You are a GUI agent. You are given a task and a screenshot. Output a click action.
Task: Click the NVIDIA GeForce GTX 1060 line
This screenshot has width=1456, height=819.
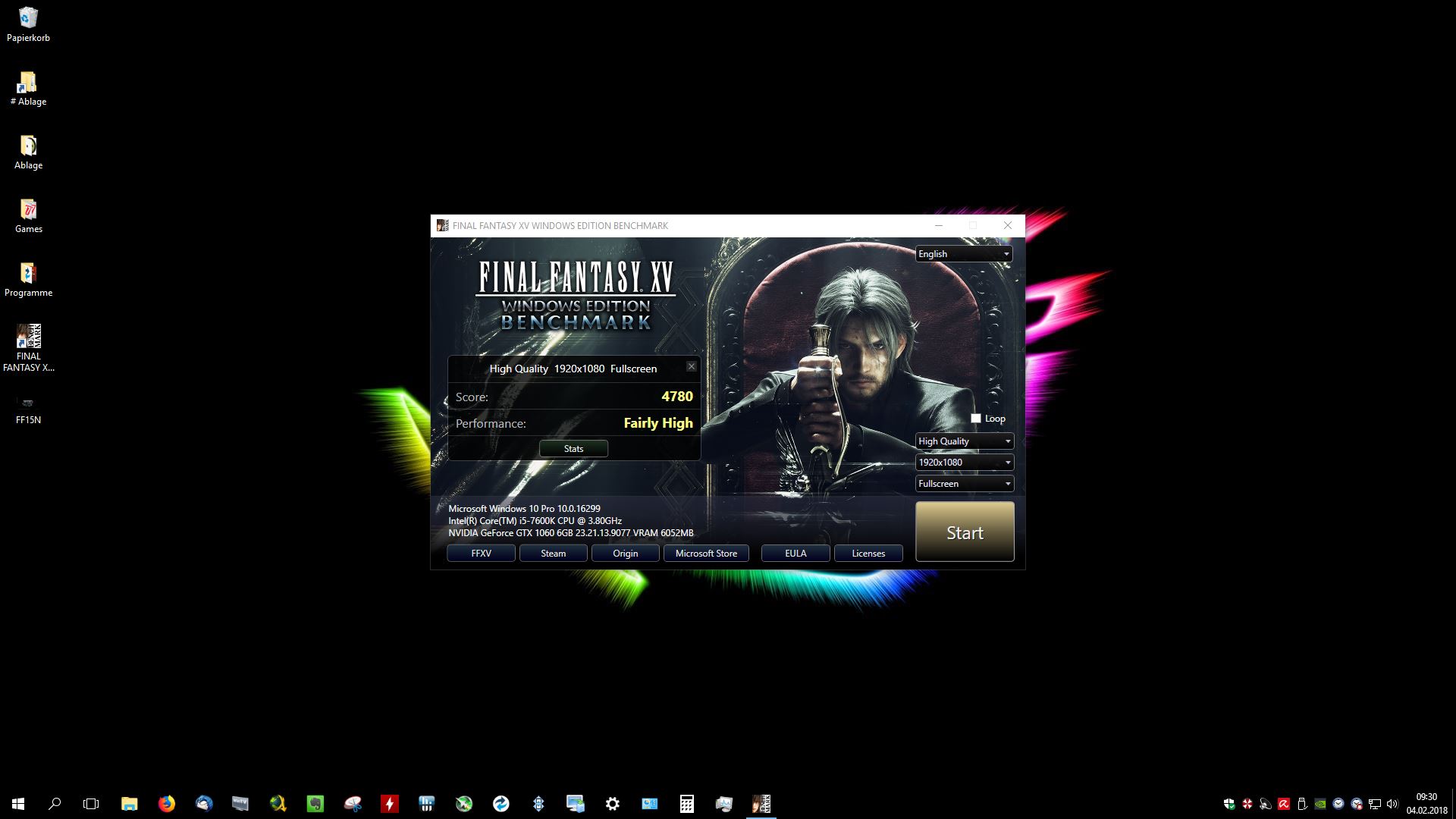click(570, 533)
